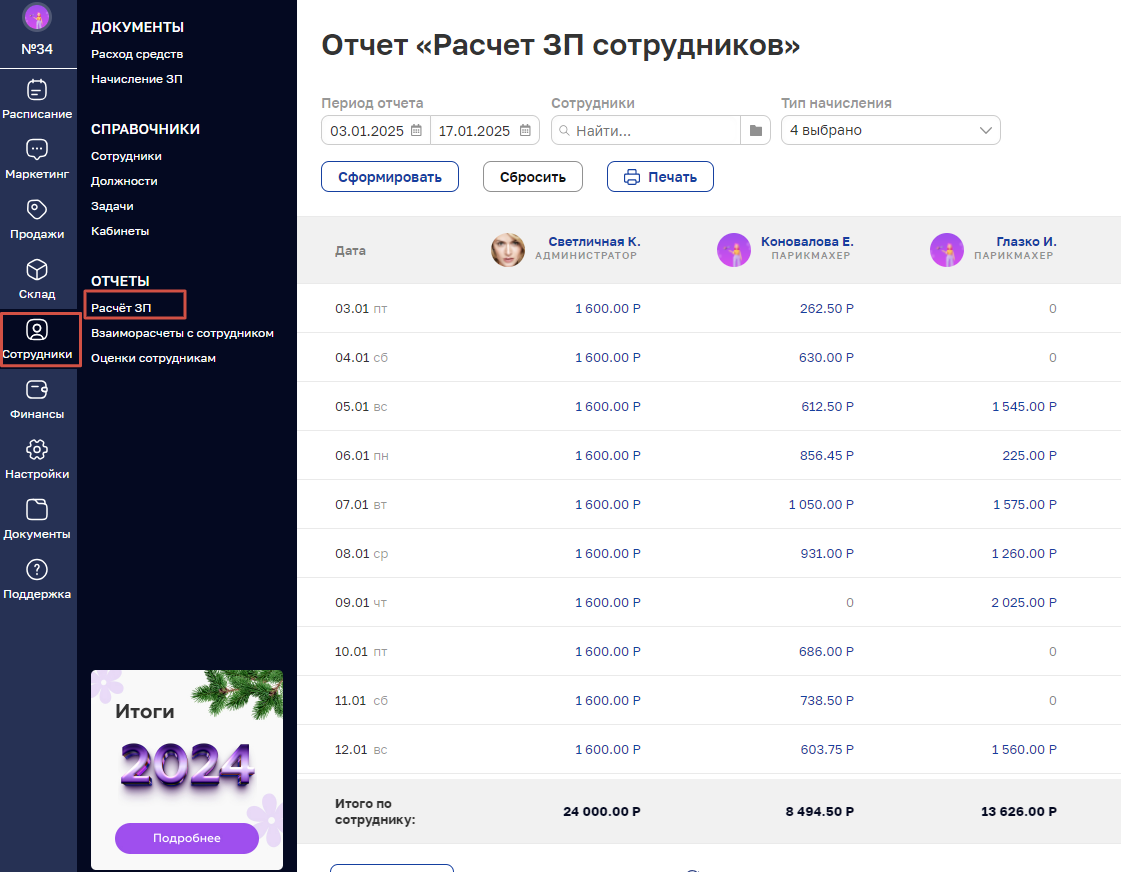Click 856.45 ₽ in the 06.01 row
Screen dimensions: 1121x872
(x=826, y=456)
